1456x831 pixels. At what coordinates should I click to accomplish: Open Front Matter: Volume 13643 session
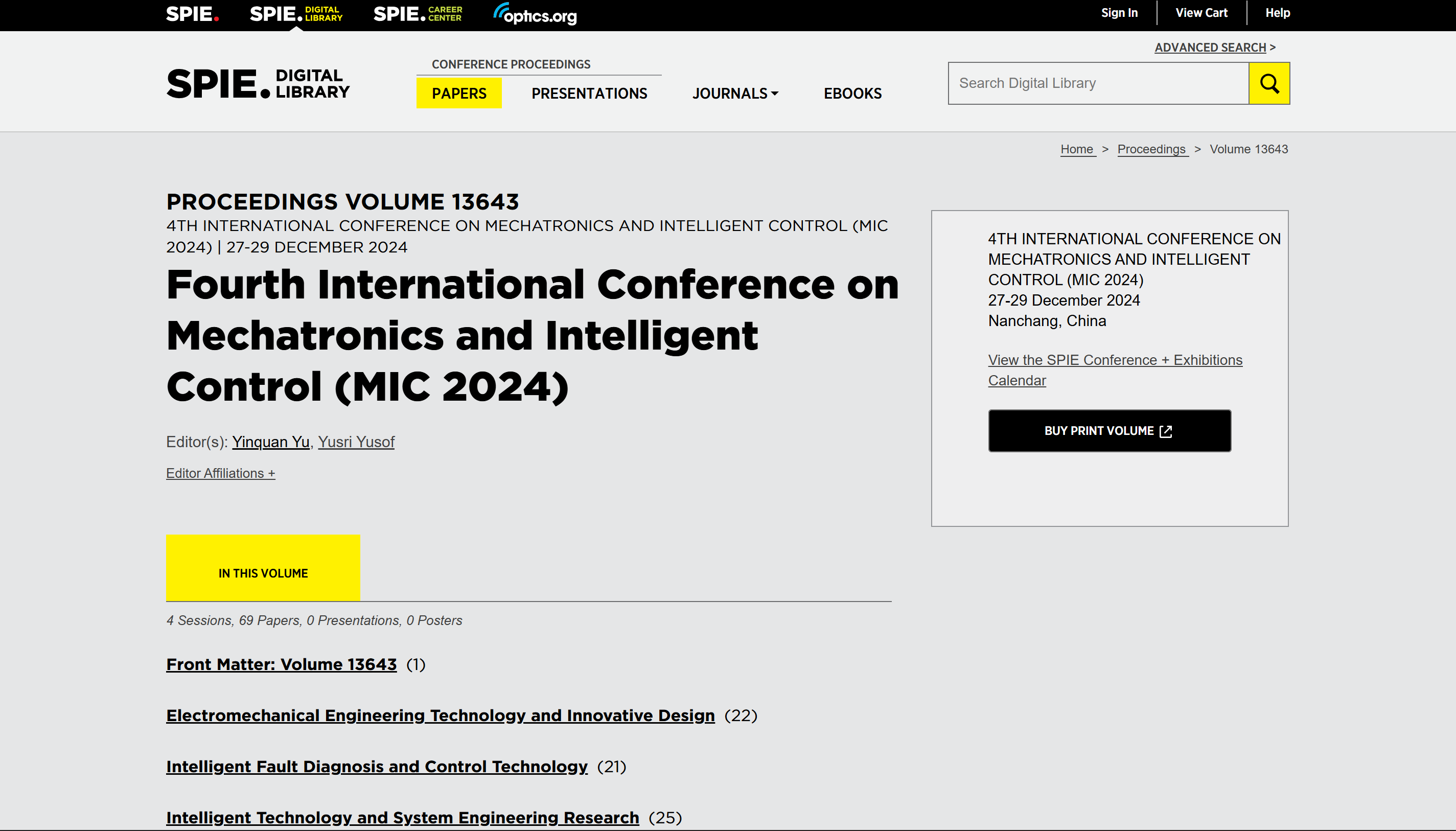click(281, 664)
